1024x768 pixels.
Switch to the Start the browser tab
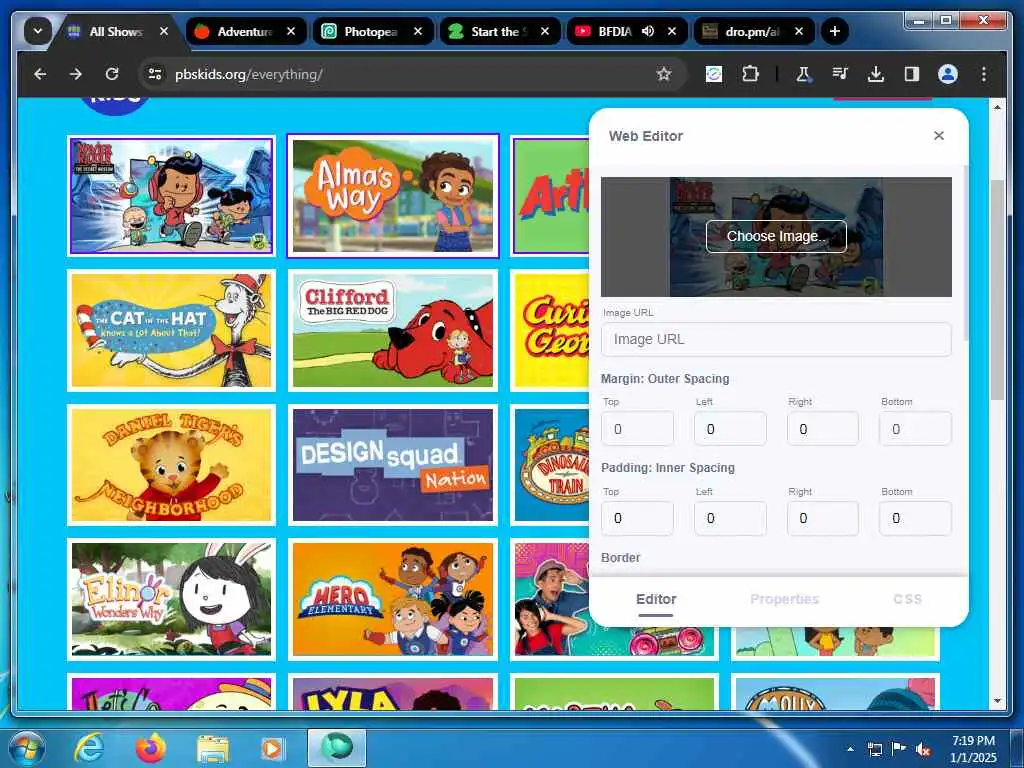tap(500, 31)
